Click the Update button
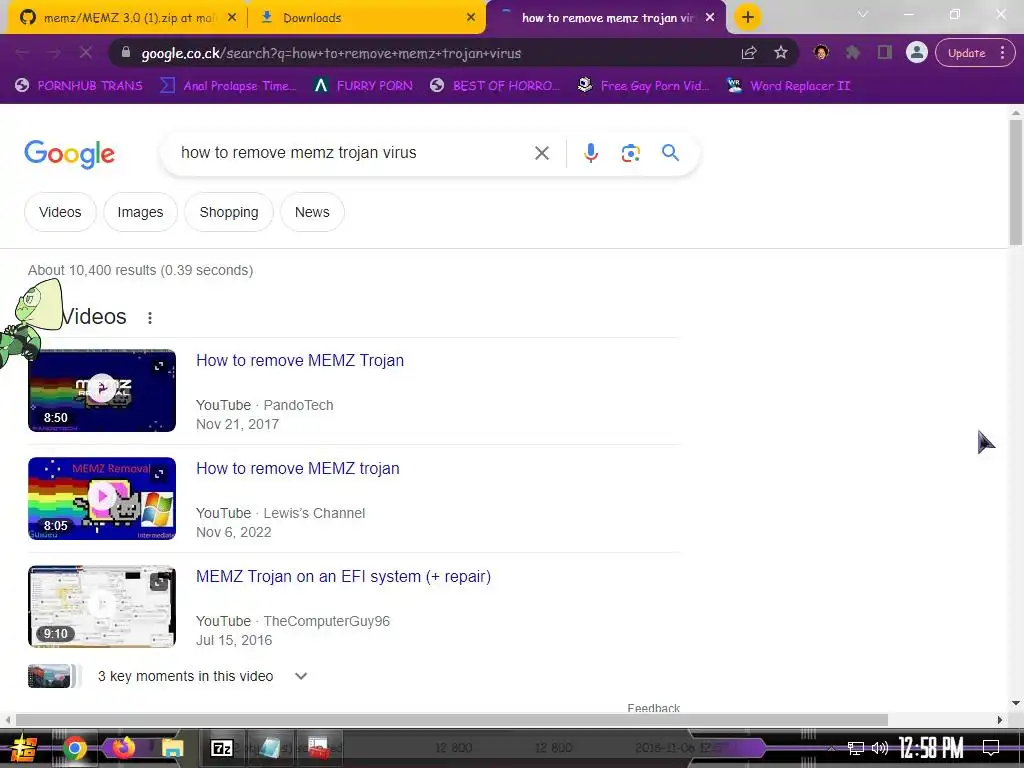 pyautogui.click(x=967, y=53)
